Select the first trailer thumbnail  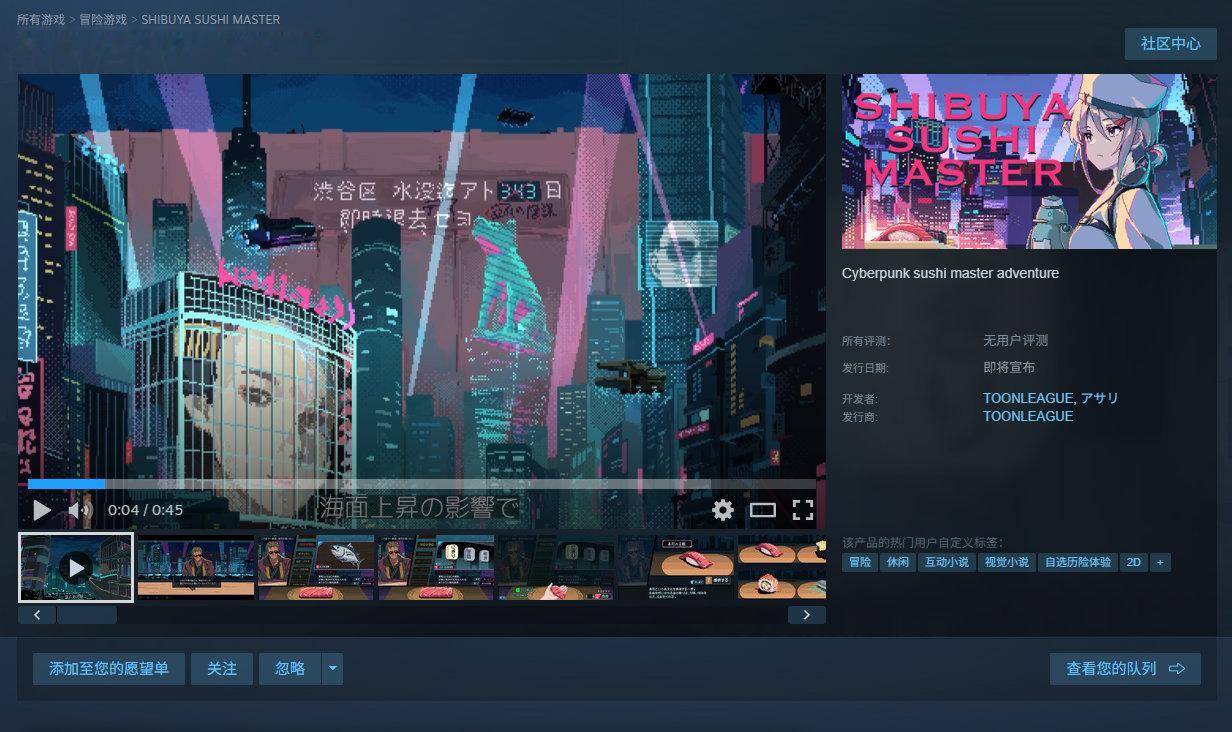(x=76, y=567)
